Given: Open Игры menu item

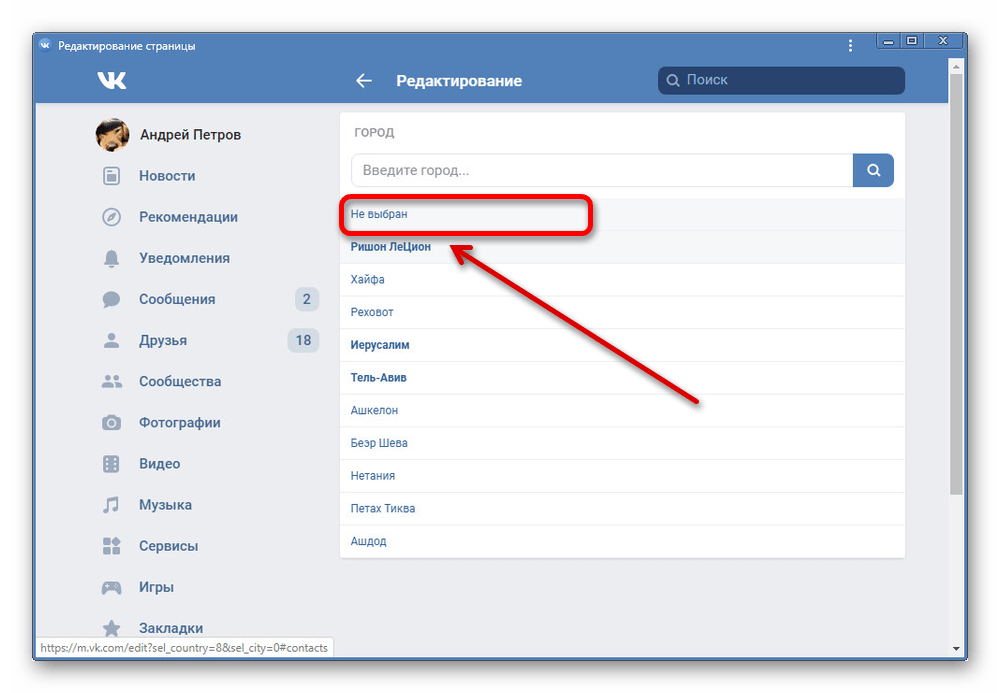Looking at the screenshot, I should (156, 587).
